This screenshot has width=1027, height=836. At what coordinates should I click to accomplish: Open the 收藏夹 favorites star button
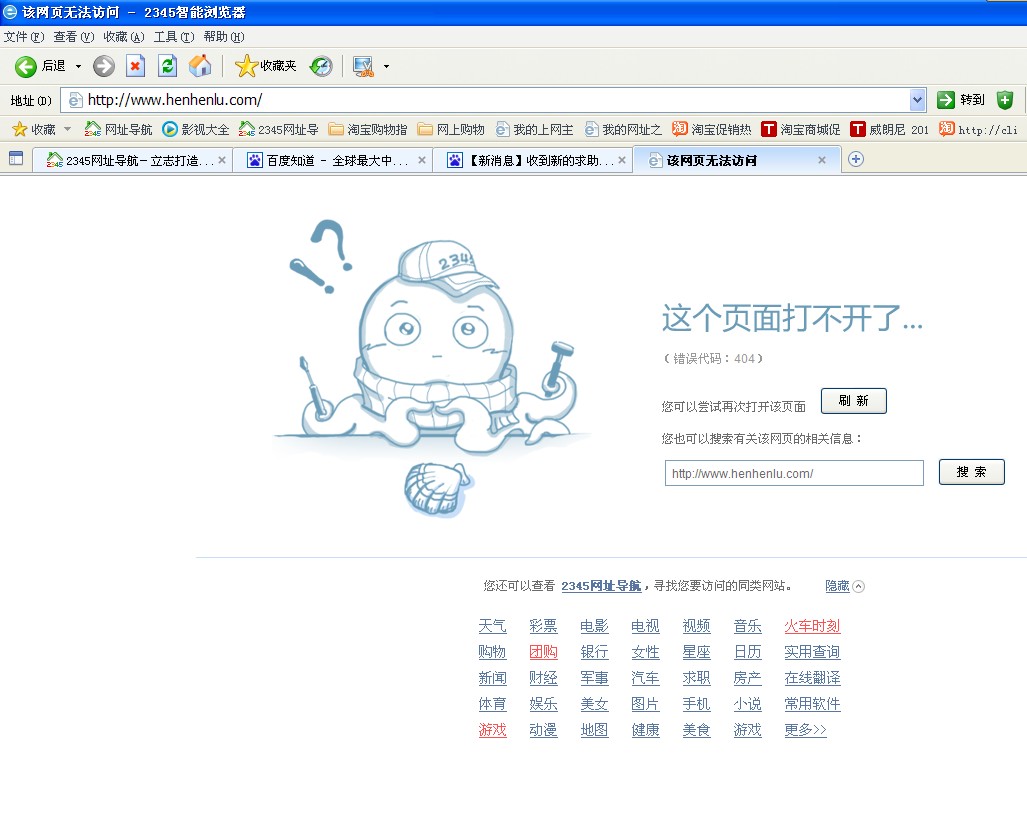click(266, 66)
